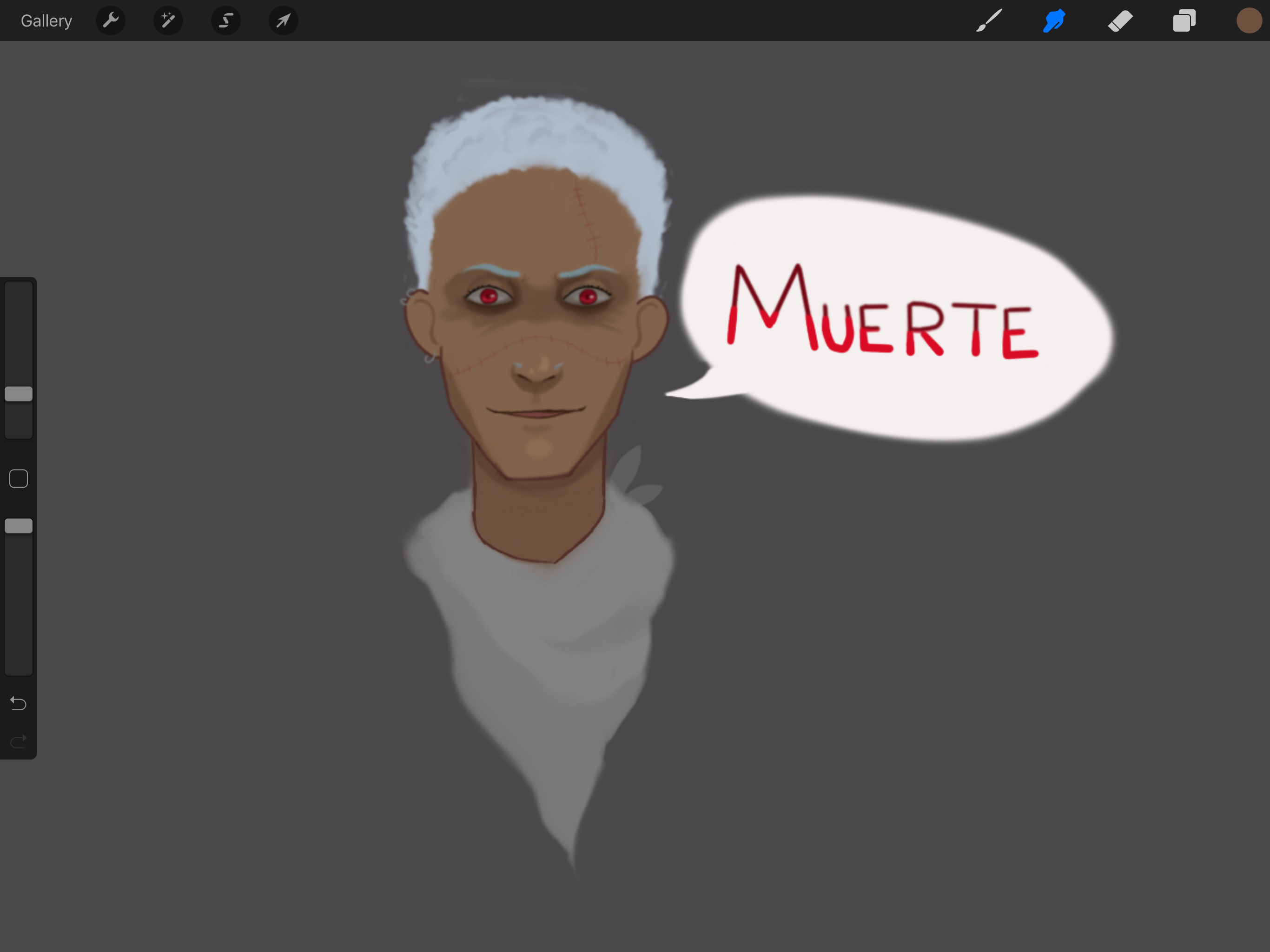The image size is (1270, 952).
Task: Click the brush opacity slider handle
Action: click(x=19, y=525)
